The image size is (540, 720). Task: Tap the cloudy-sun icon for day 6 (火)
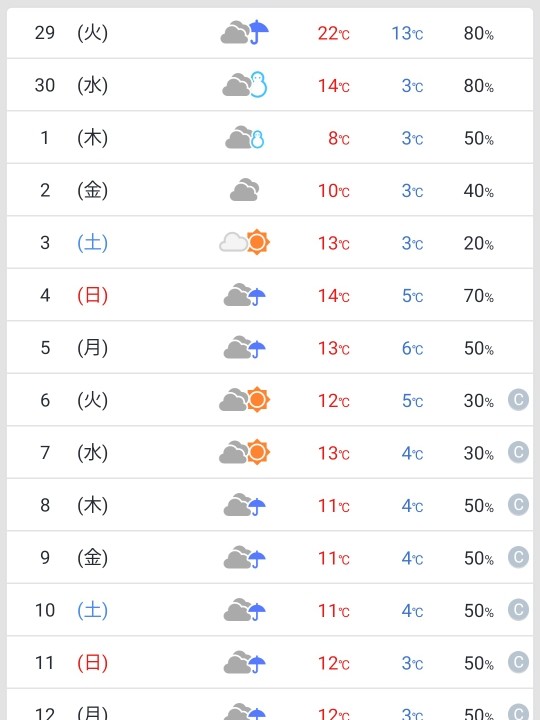coord(245,399)
